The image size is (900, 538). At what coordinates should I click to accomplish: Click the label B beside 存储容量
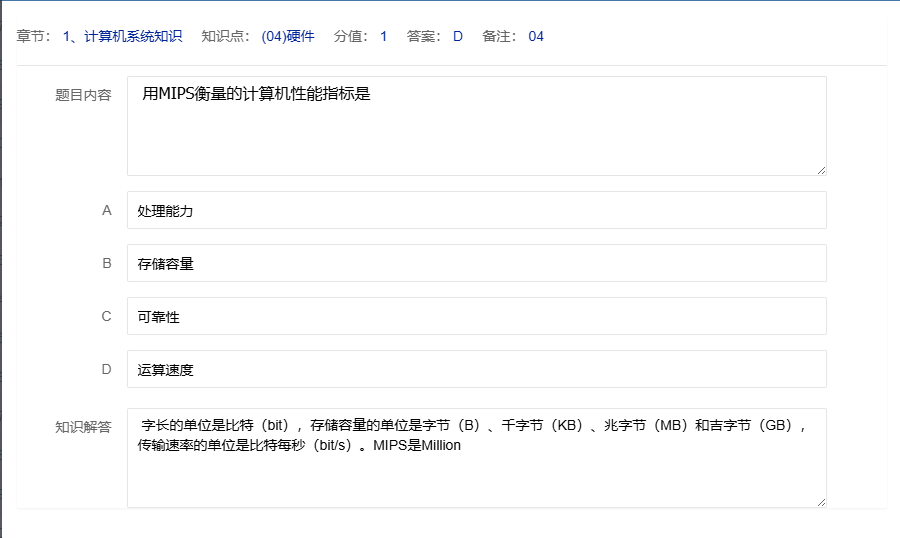pyautogui.click(x=107, y=264)
